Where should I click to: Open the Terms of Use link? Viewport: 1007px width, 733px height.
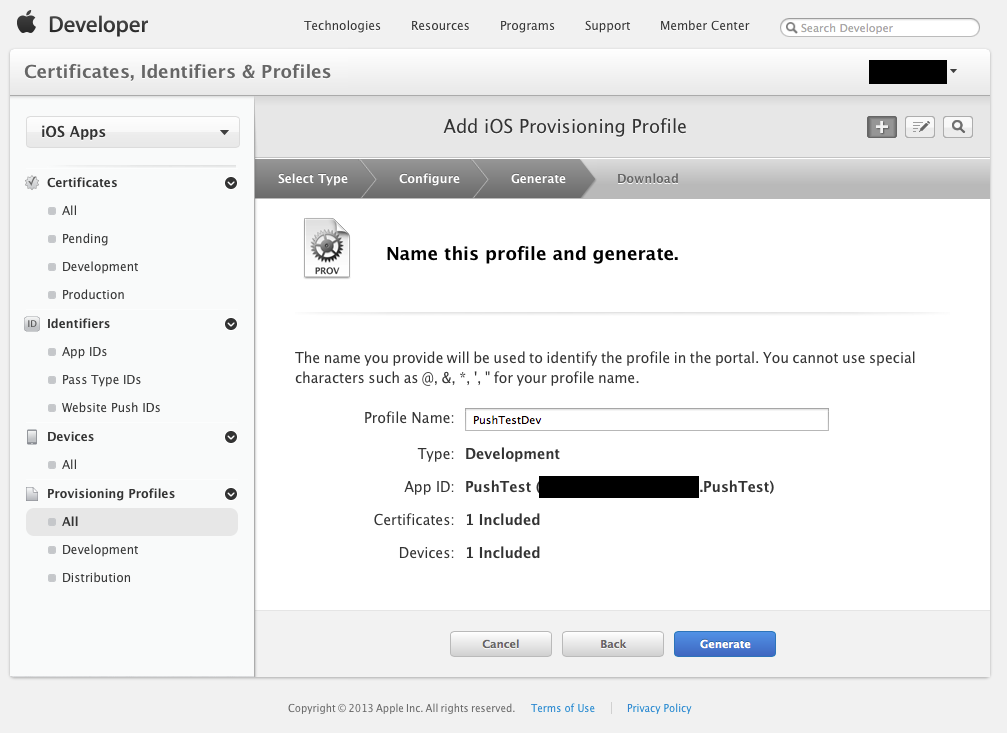[563, 708]
